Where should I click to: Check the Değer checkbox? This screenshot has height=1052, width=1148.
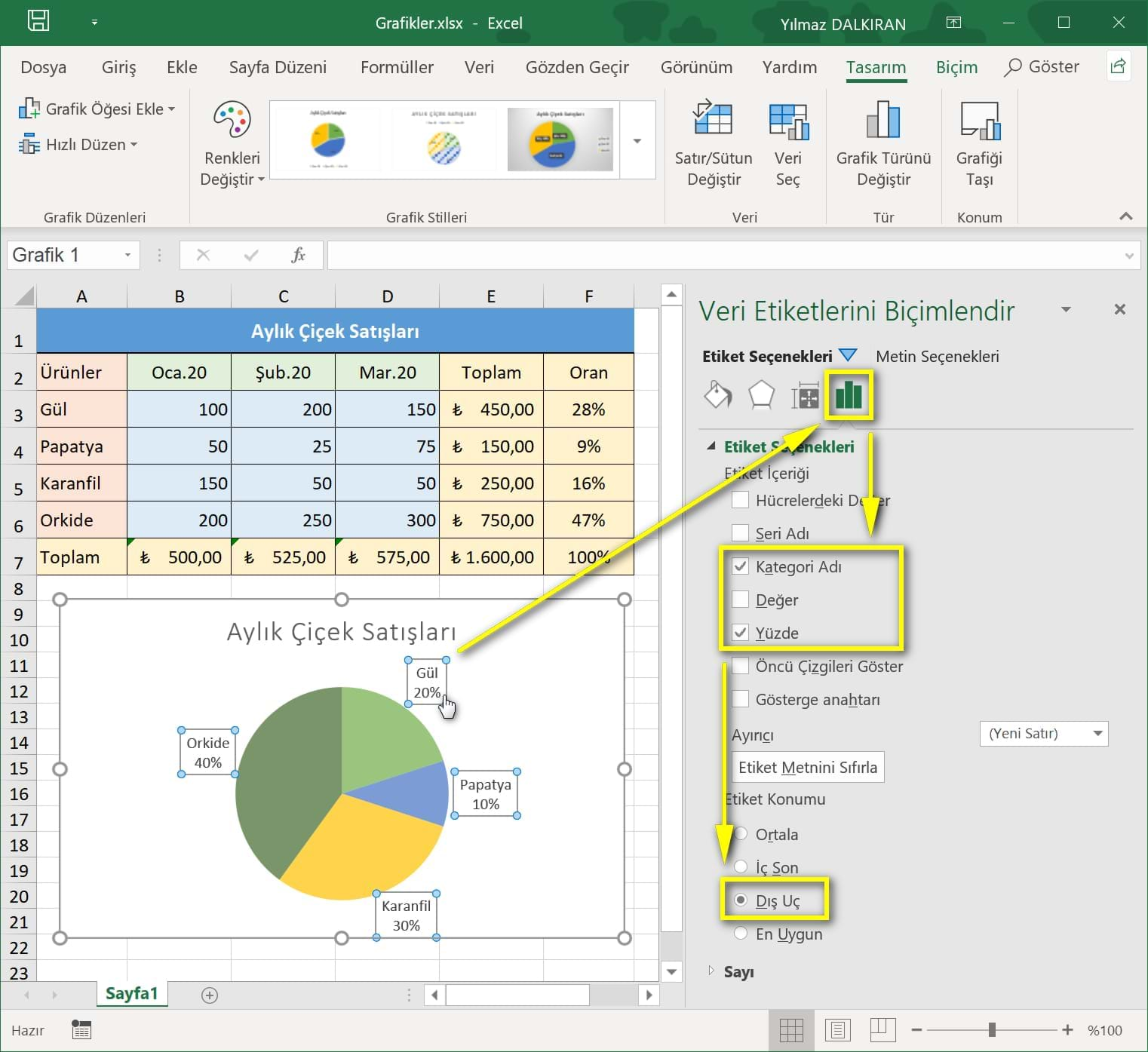click(x=741, y=600)
